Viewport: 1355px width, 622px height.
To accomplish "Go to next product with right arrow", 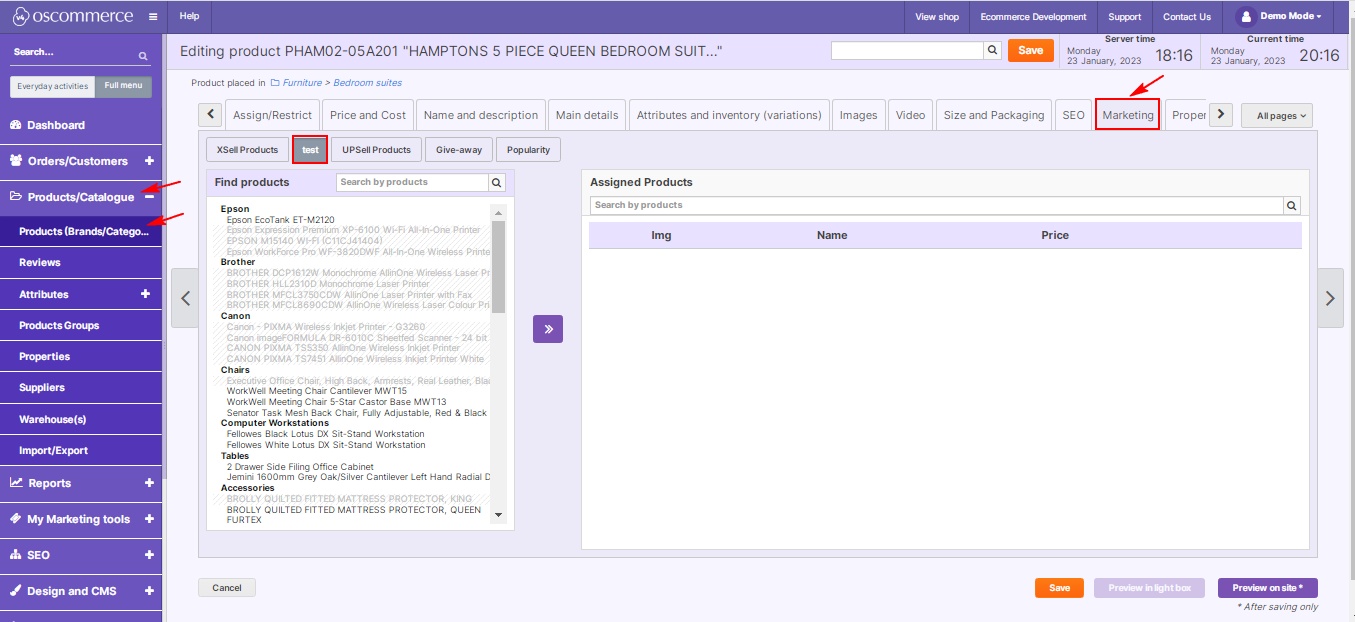I will tap(1329, 298).
